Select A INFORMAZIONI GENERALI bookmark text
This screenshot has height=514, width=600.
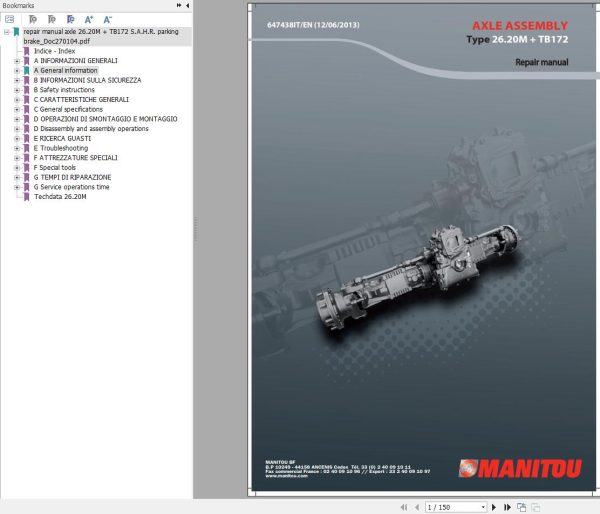coord(75,60)
